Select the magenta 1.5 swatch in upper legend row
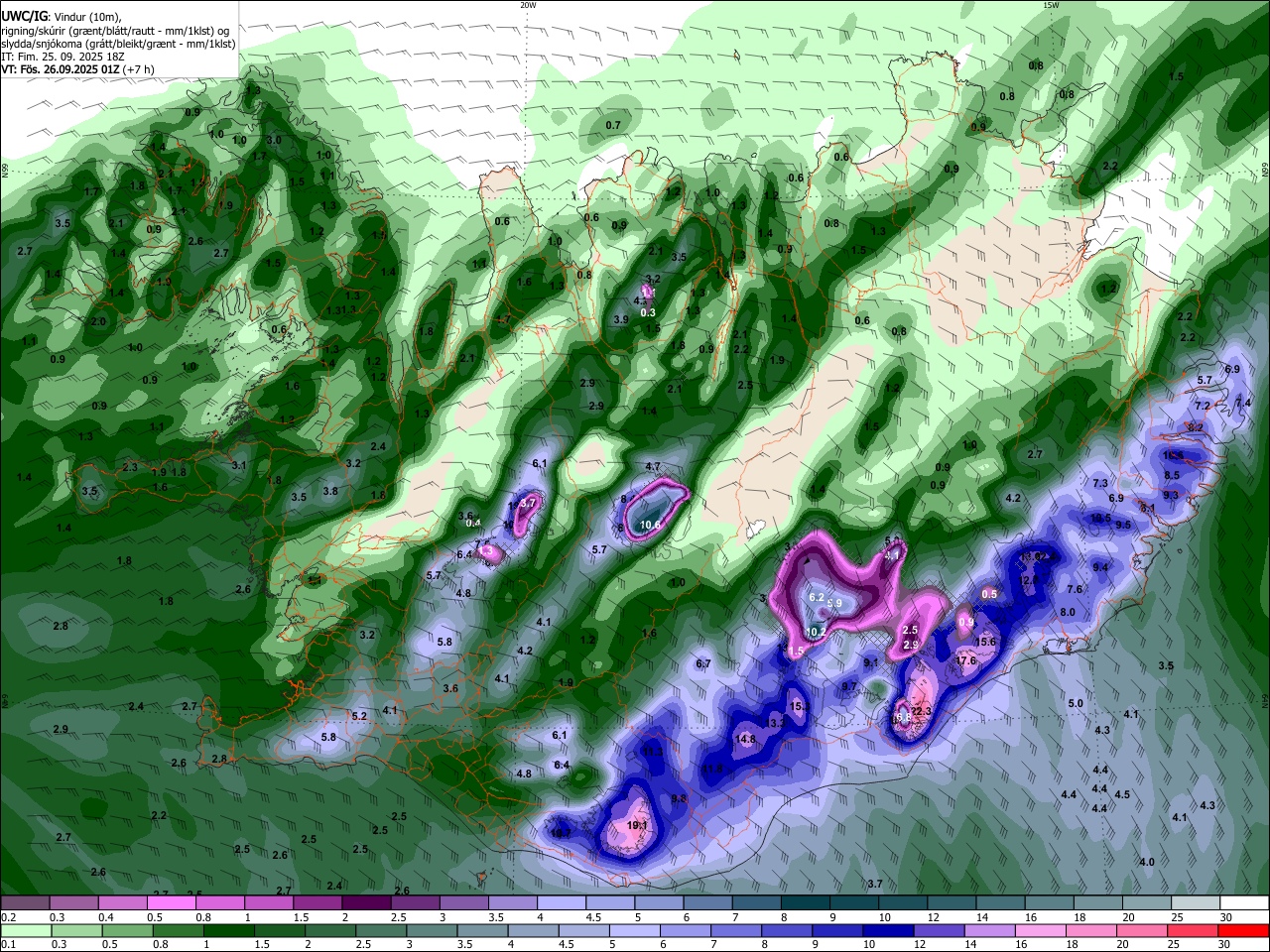1270x952 pixels. (x=317, y=902)
